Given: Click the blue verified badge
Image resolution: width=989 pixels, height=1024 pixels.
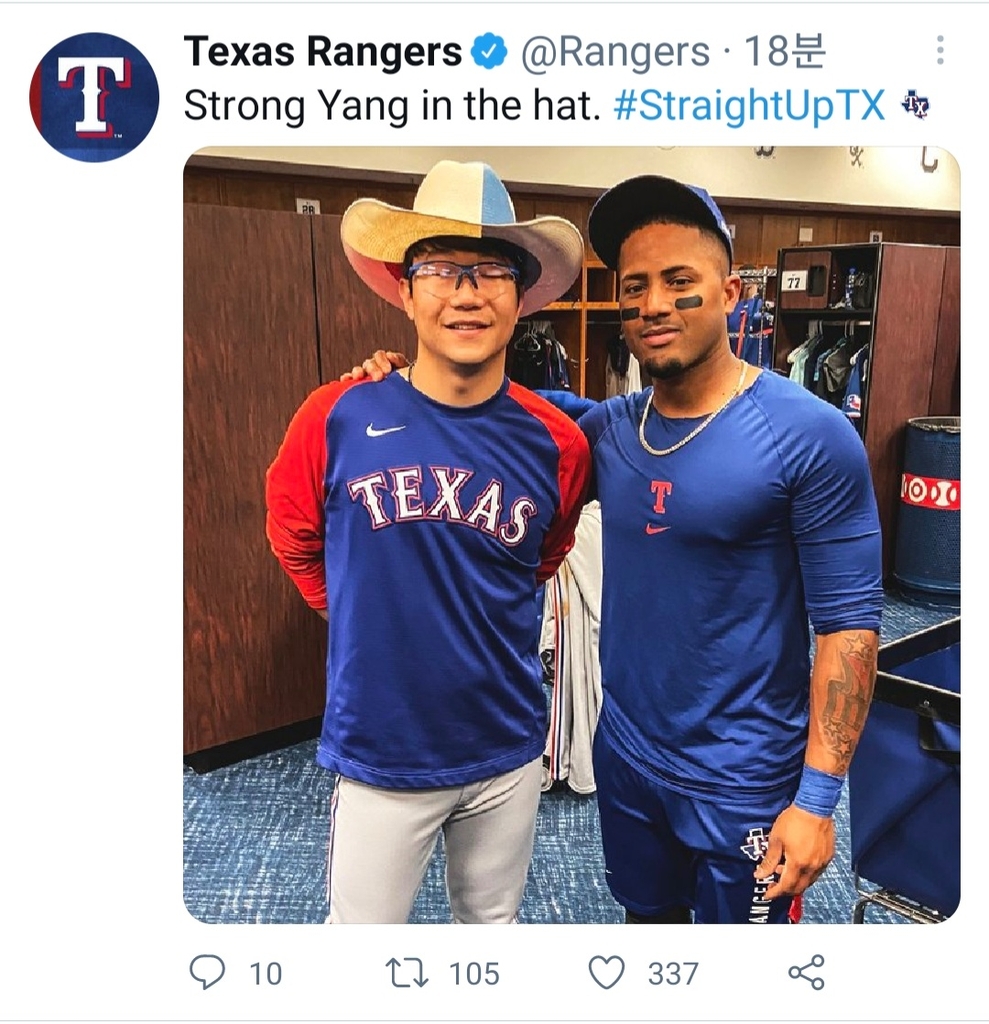Looking at the screenshot, I should (x=489, y=52).
